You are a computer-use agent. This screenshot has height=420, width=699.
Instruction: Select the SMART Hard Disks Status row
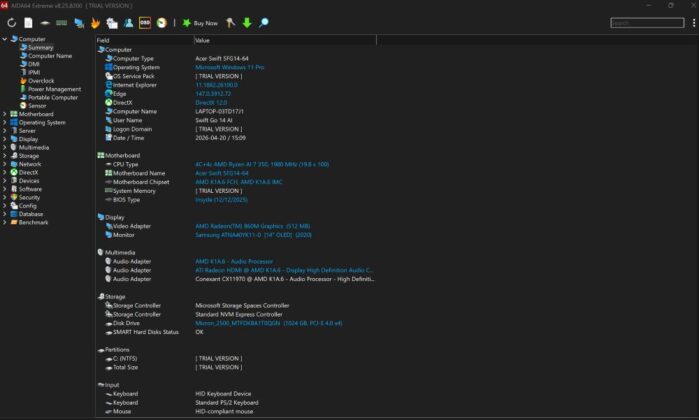pyautogui.click(x=236, y=332)
